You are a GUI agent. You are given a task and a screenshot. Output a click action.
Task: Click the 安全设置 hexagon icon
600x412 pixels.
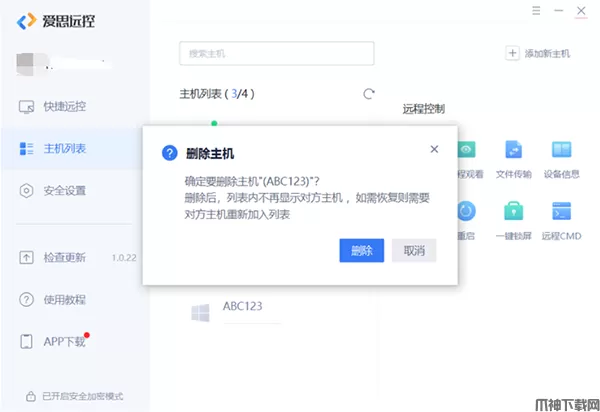26,191
